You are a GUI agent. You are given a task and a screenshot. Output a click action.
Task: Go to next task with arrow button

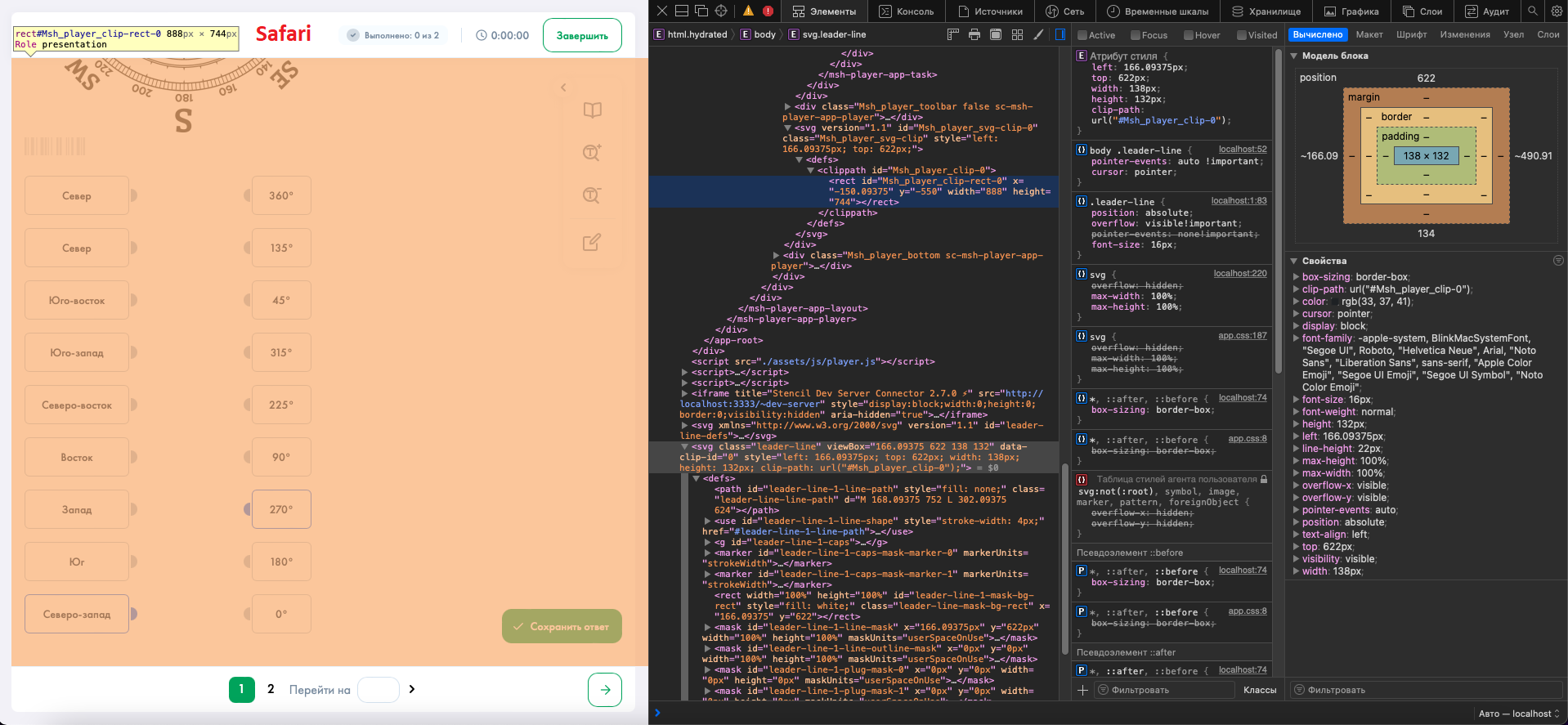pyautogui.click(x=605, y=690)
